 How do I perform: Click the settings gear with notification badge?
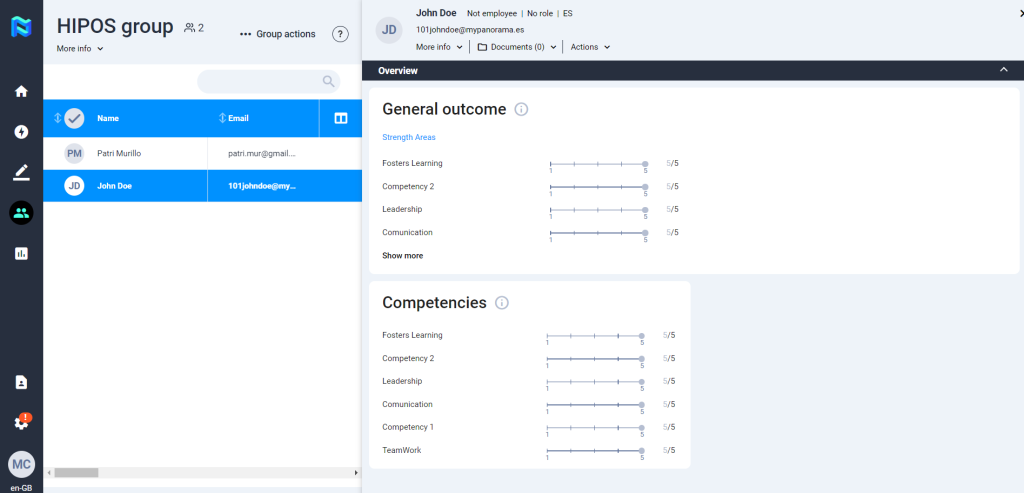pos(21,422)
